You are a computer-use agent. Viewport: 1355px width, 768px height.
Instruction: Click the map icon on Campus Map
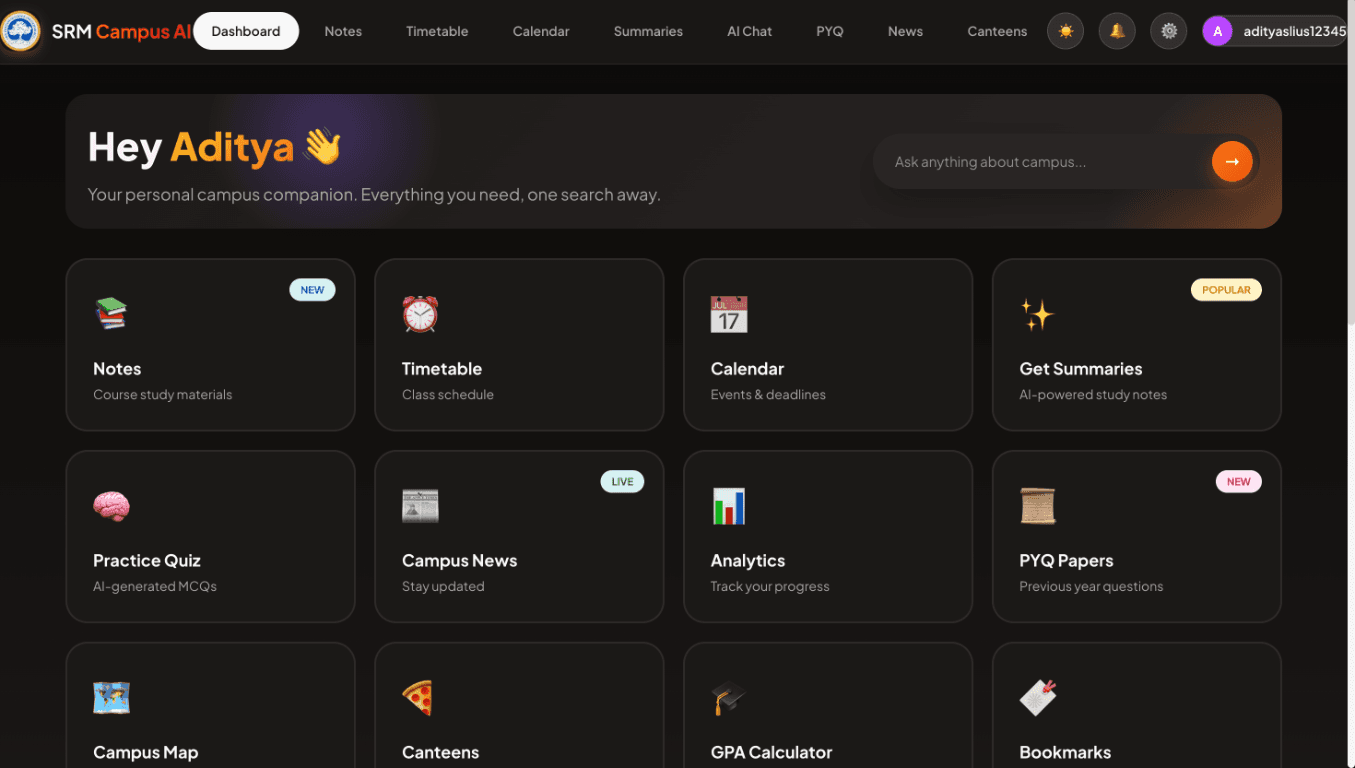coord(111,698)
